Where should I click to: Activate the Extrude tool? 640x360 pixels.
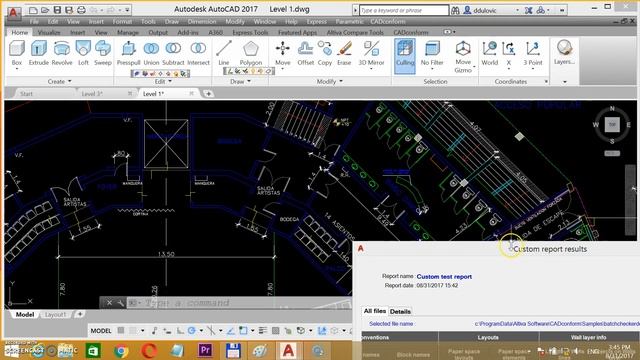[x=38, y=53]
